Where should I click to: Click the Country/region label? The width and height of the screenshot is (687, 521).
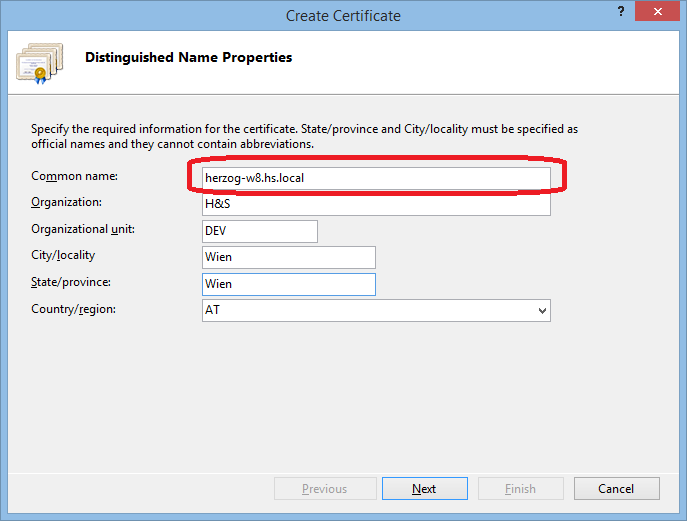(73, 309)
